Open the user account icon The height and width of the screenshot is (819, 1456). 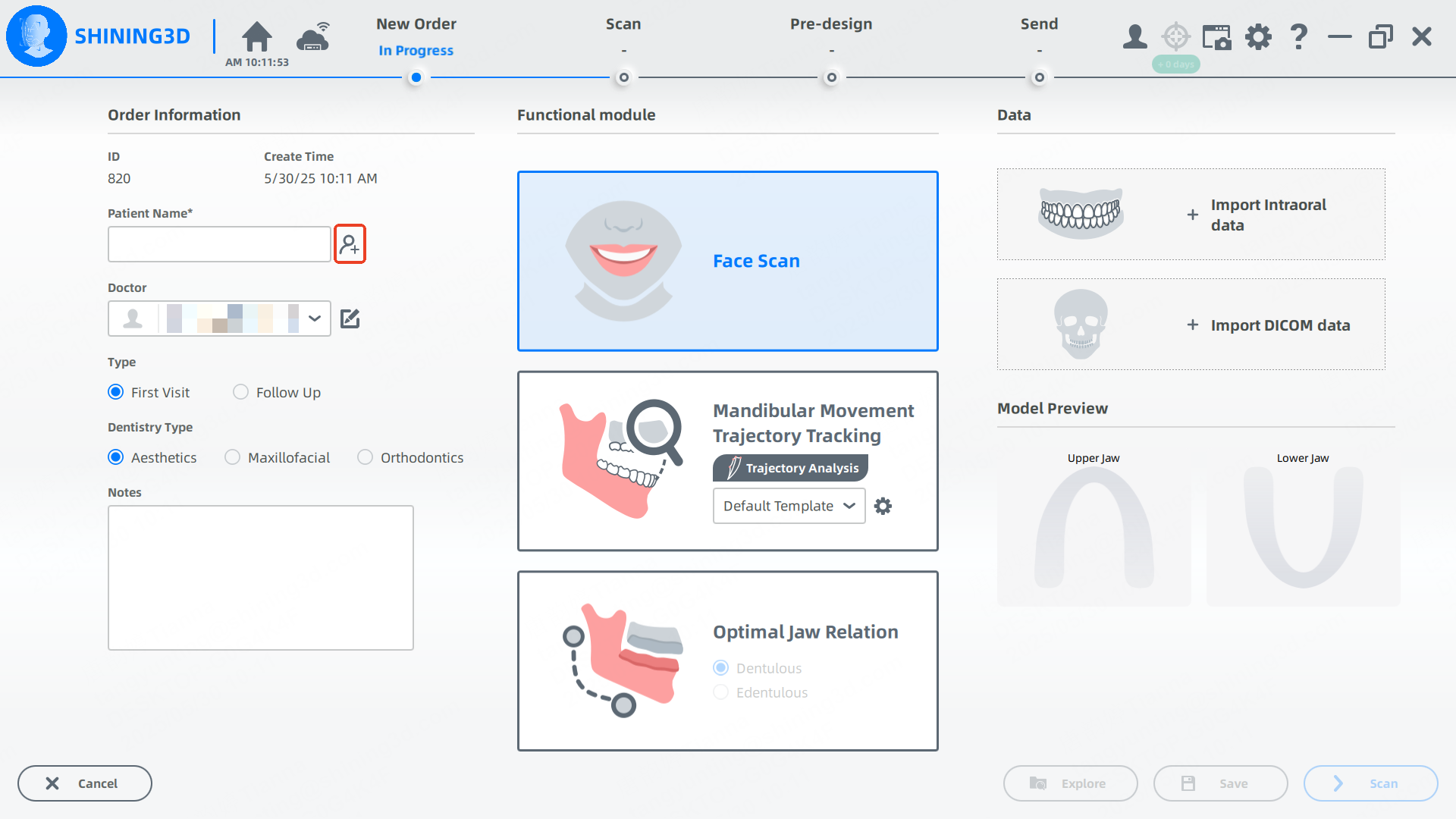point(1134,36)
